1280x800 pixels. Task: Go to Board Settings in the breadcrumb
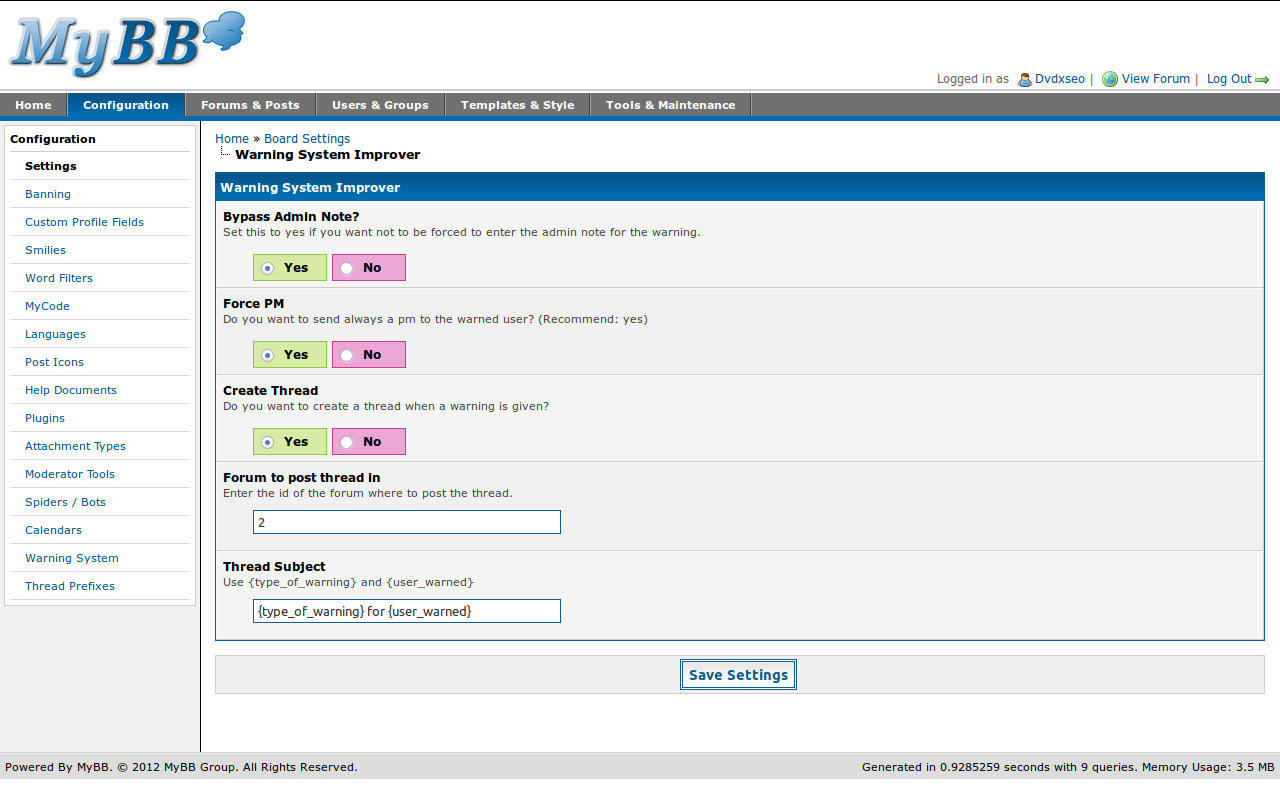307,139
